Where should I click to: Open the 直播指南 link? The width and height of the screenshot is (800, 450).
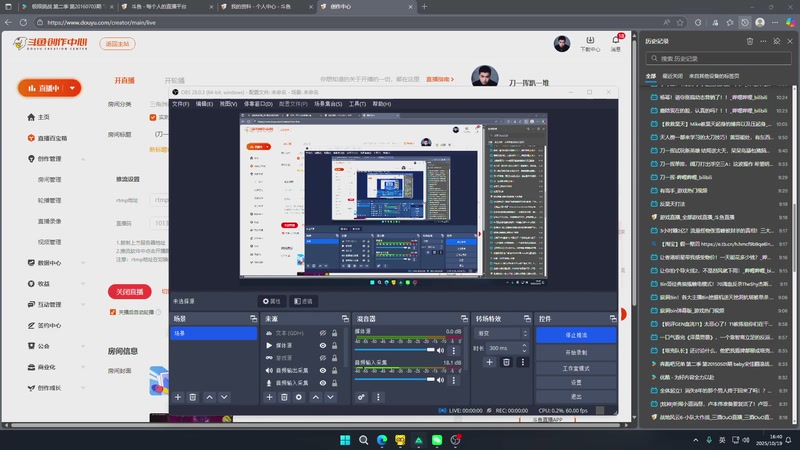(439, 80)
